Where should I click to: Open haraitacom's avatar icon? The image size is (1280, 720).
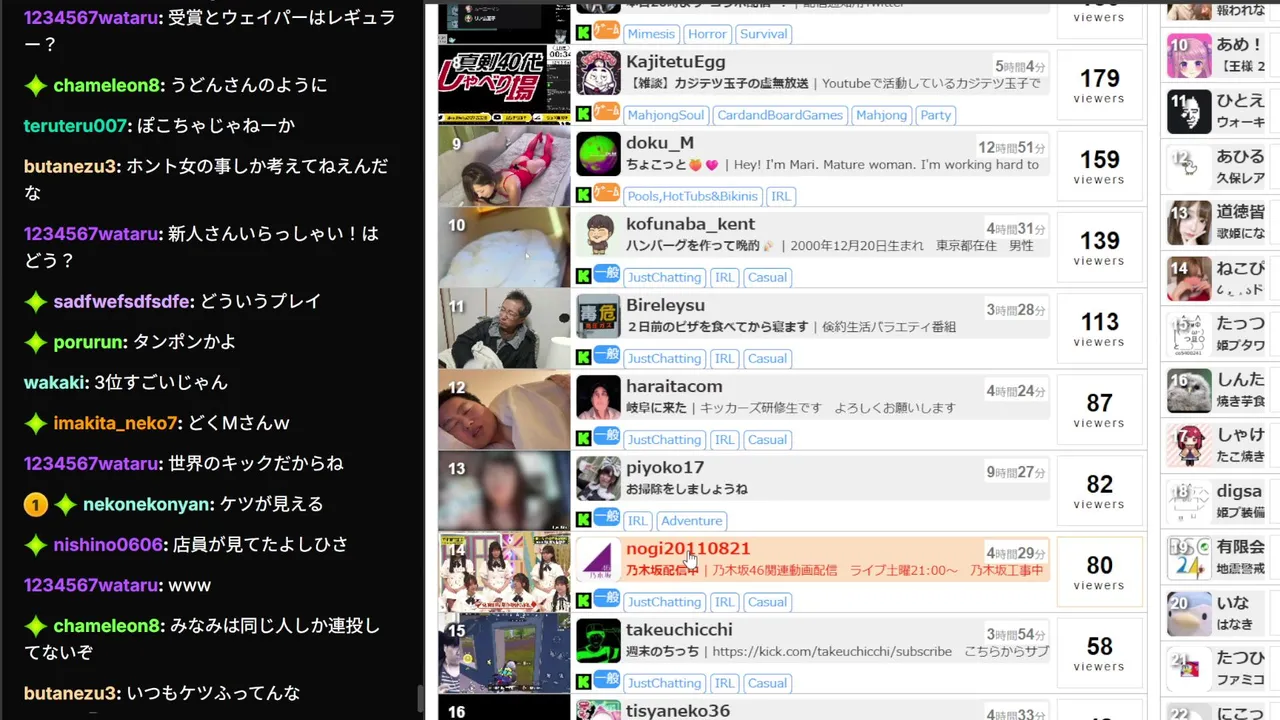[598, 397]
